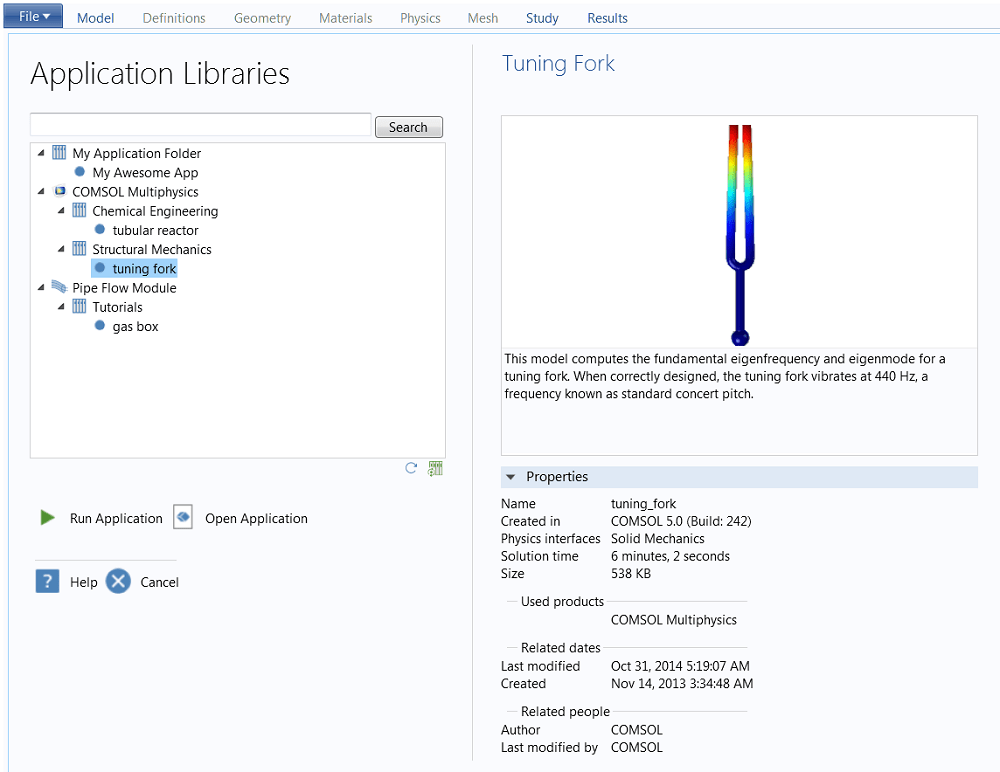Collapse the Tutorials branch

coord(61,307)
